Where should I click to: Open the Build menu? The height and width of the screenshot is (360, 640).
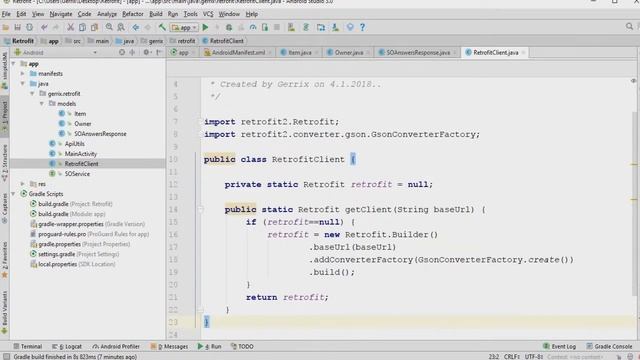point(156,14)
